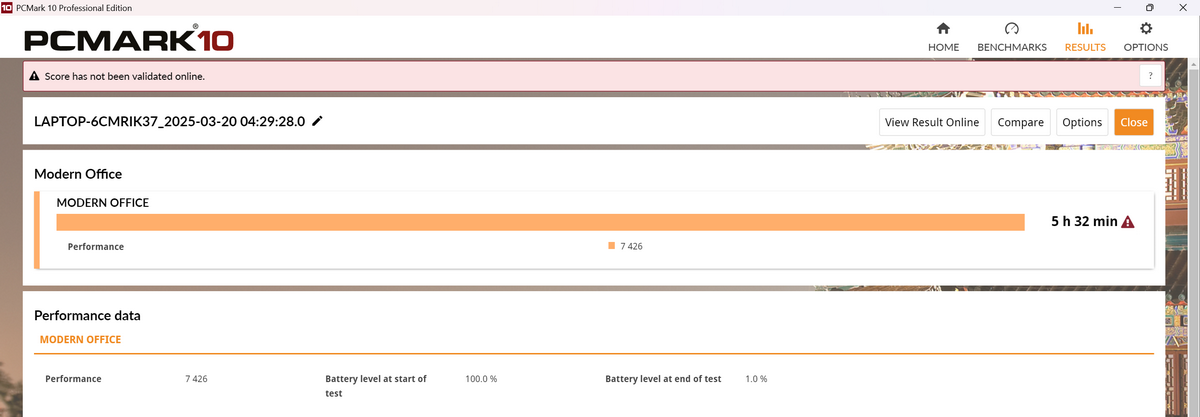Click View Result Online button
1200x417 pixels.
pyautogui.click(x=932, y=122)
